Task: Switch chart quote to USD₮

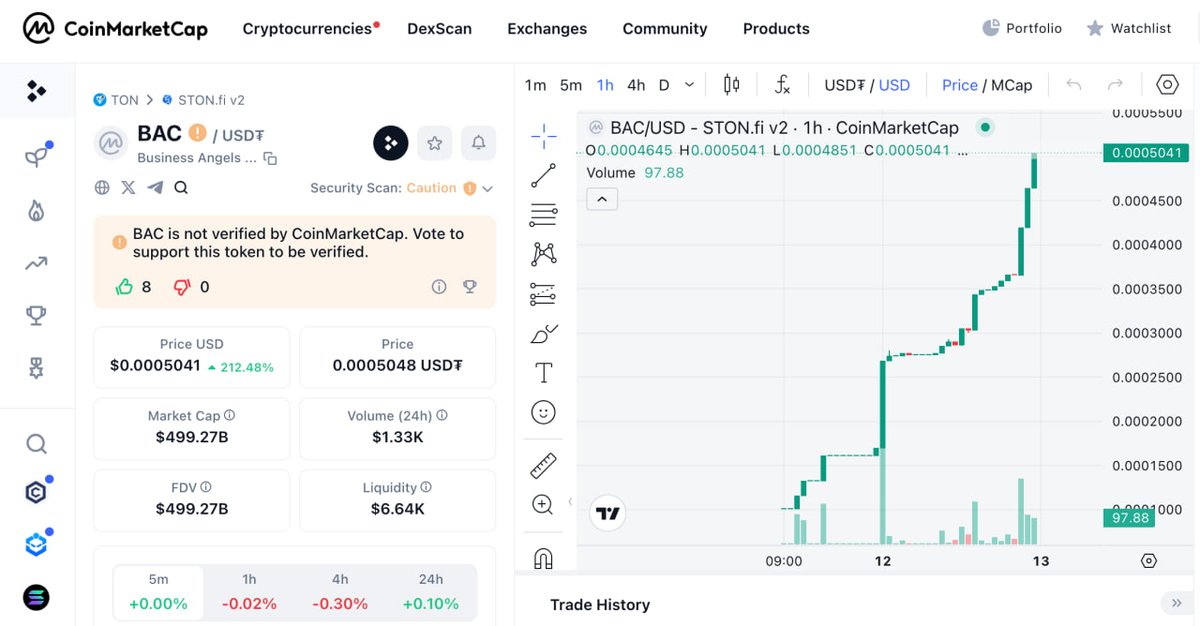Action: [x=845, y=85]
